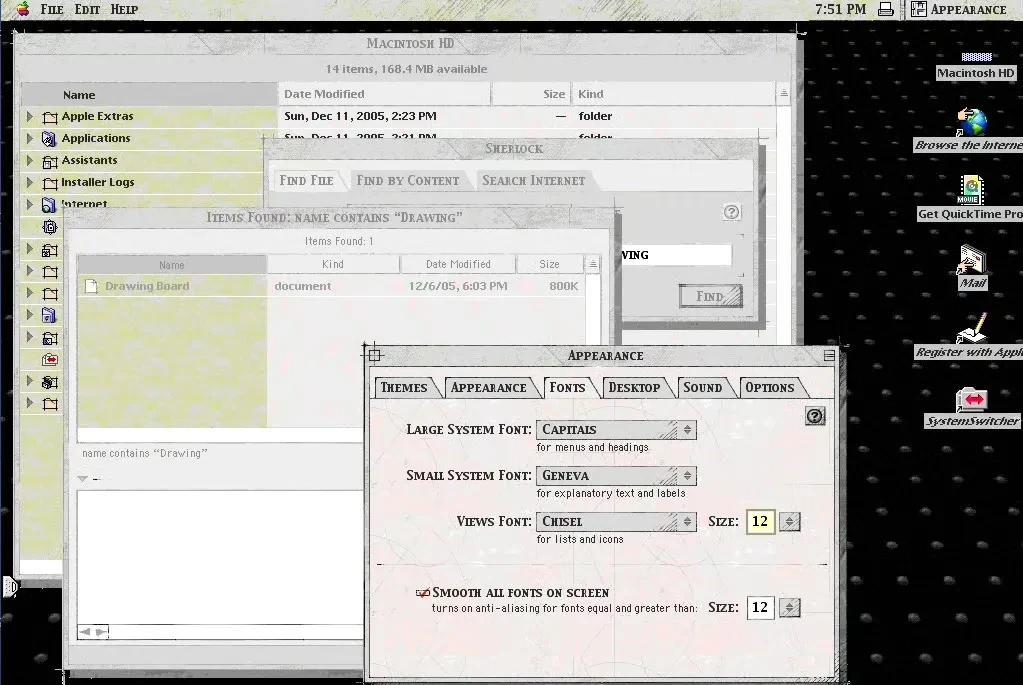Click horizontal scroll arrows in Items Found
This screenshot has width=1023, height=685.
93,632
